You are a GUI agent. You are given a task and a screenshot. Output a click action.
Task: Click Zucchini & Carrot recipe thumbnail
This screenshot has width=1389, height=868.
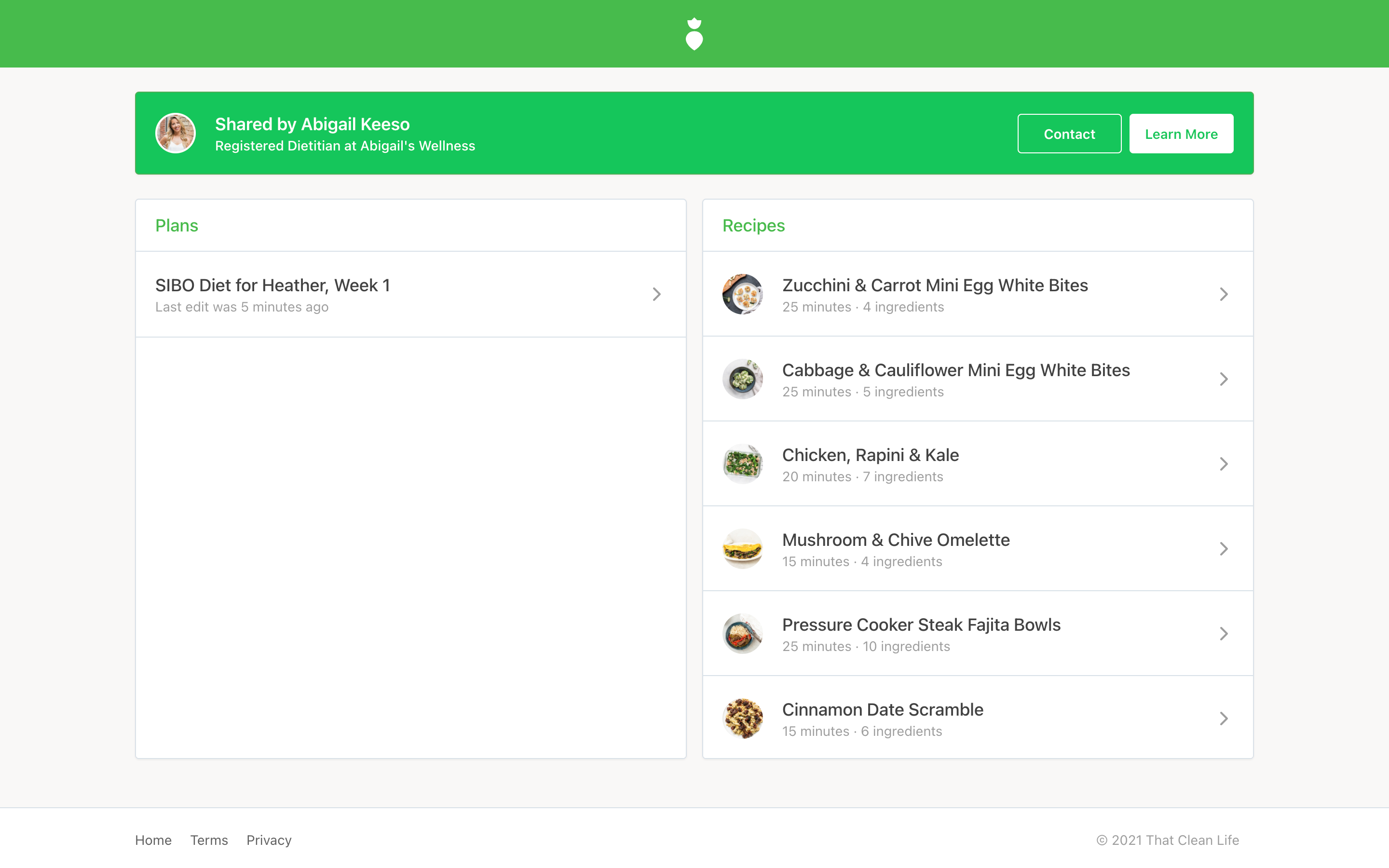pos(743,294)
